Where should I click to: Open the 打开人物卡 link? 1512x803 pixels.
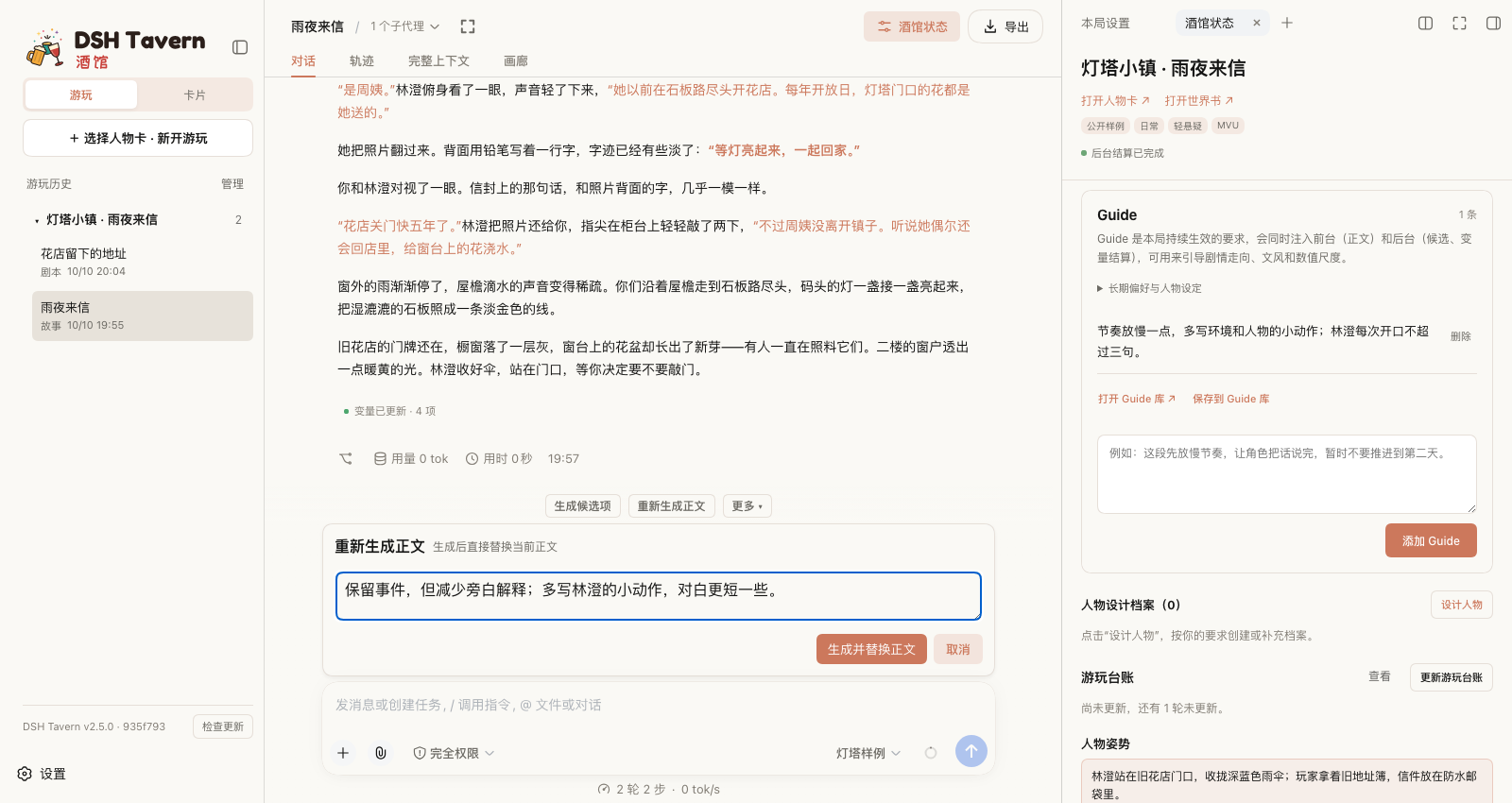(1116, 100)
